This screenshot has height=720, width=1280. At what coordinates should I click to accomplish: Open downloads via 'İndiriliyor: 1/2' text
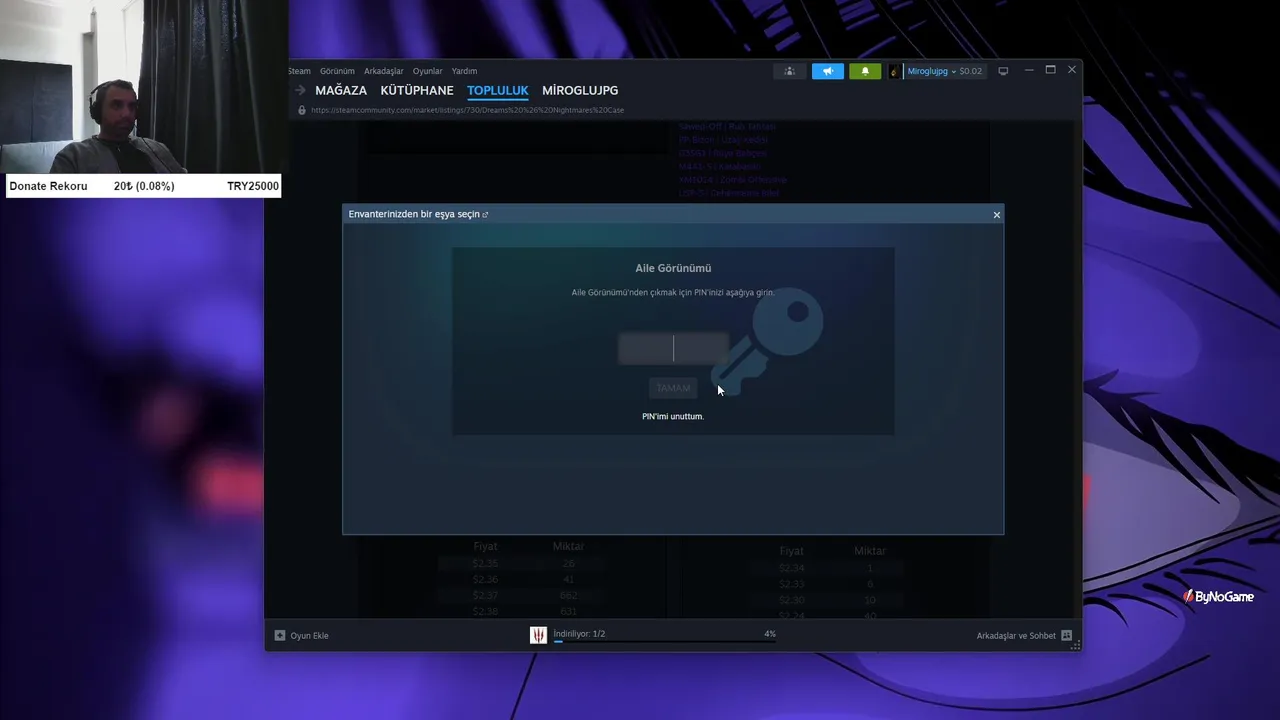click(579, 634)
